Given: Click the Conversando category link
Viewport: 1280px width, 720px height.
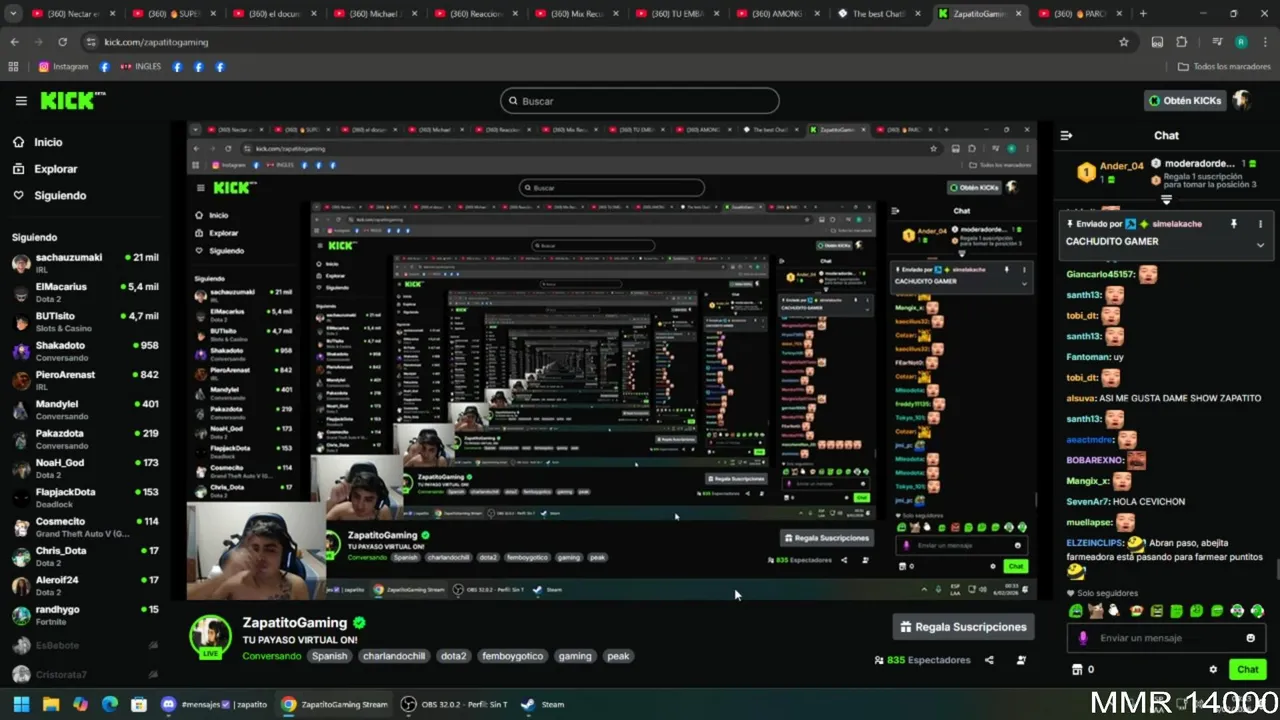Looking at the screenshot, I should tap(271, 656).
